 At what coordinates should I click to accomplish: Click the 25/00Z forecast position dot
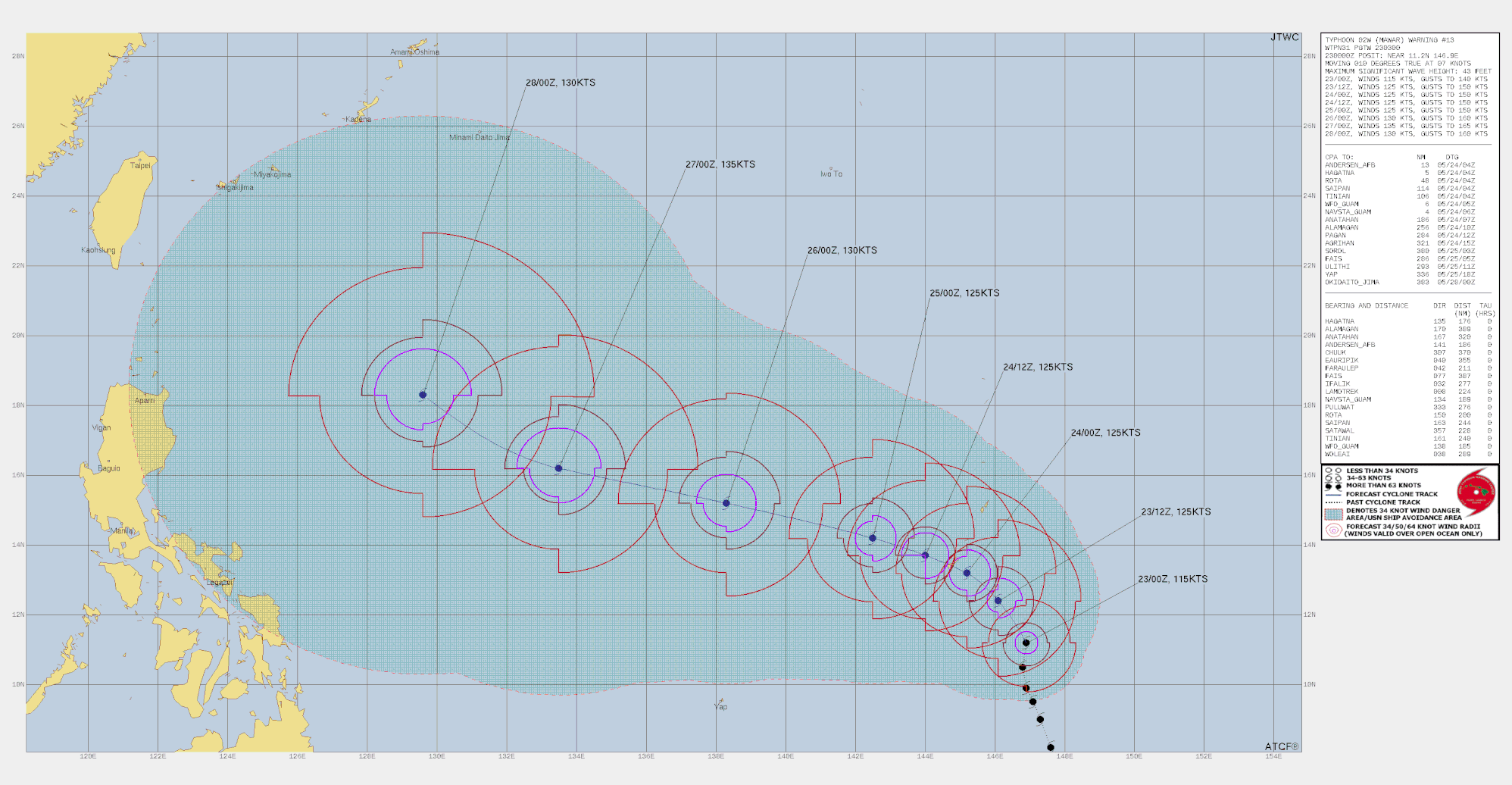click(873, 538)
